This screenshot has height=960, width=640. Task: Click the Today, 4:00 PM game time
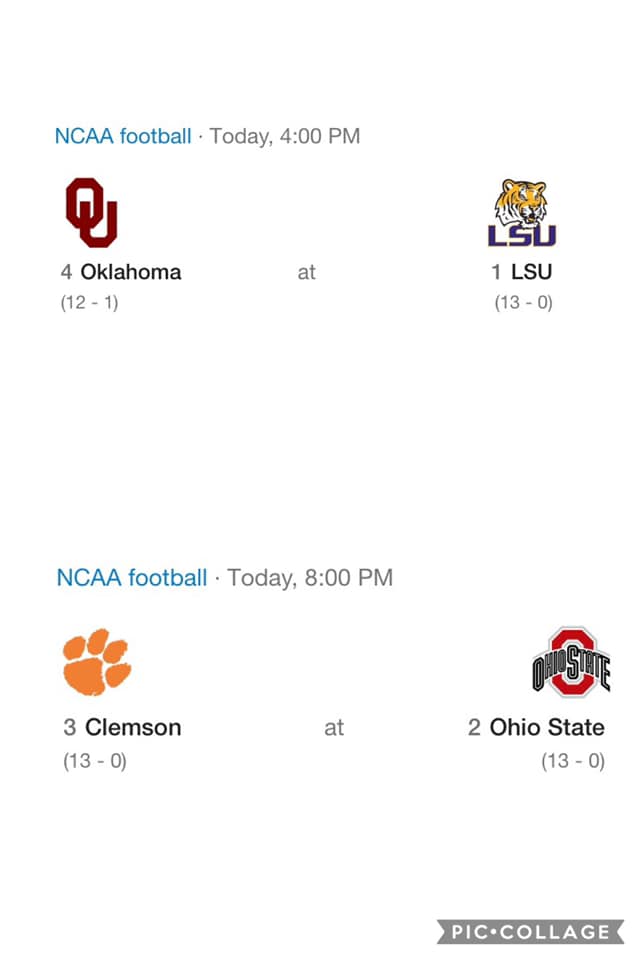click(x=285, y=136)
